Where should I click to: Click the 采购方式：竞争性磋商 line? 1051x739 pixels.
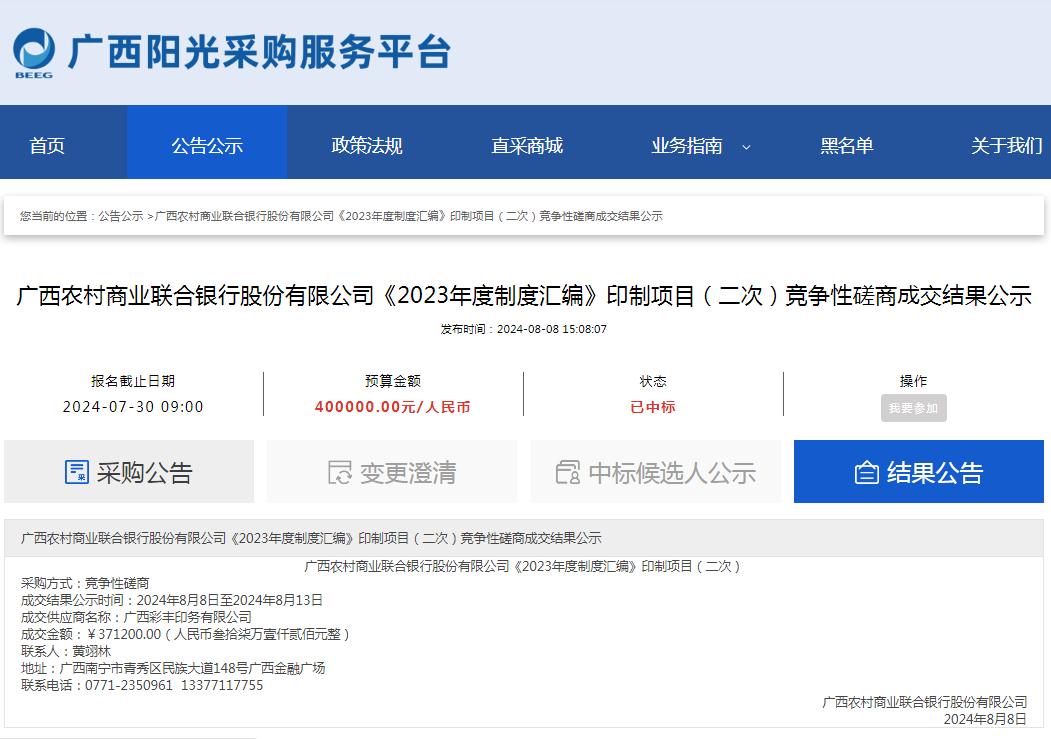tap(85, 583)
